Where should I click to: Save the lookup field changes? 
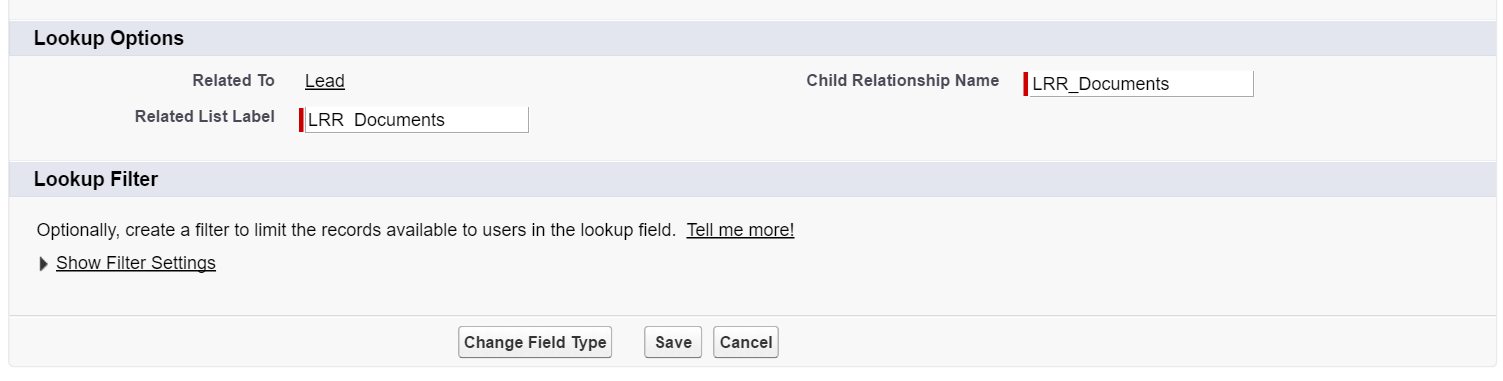[x=673, y=342]
